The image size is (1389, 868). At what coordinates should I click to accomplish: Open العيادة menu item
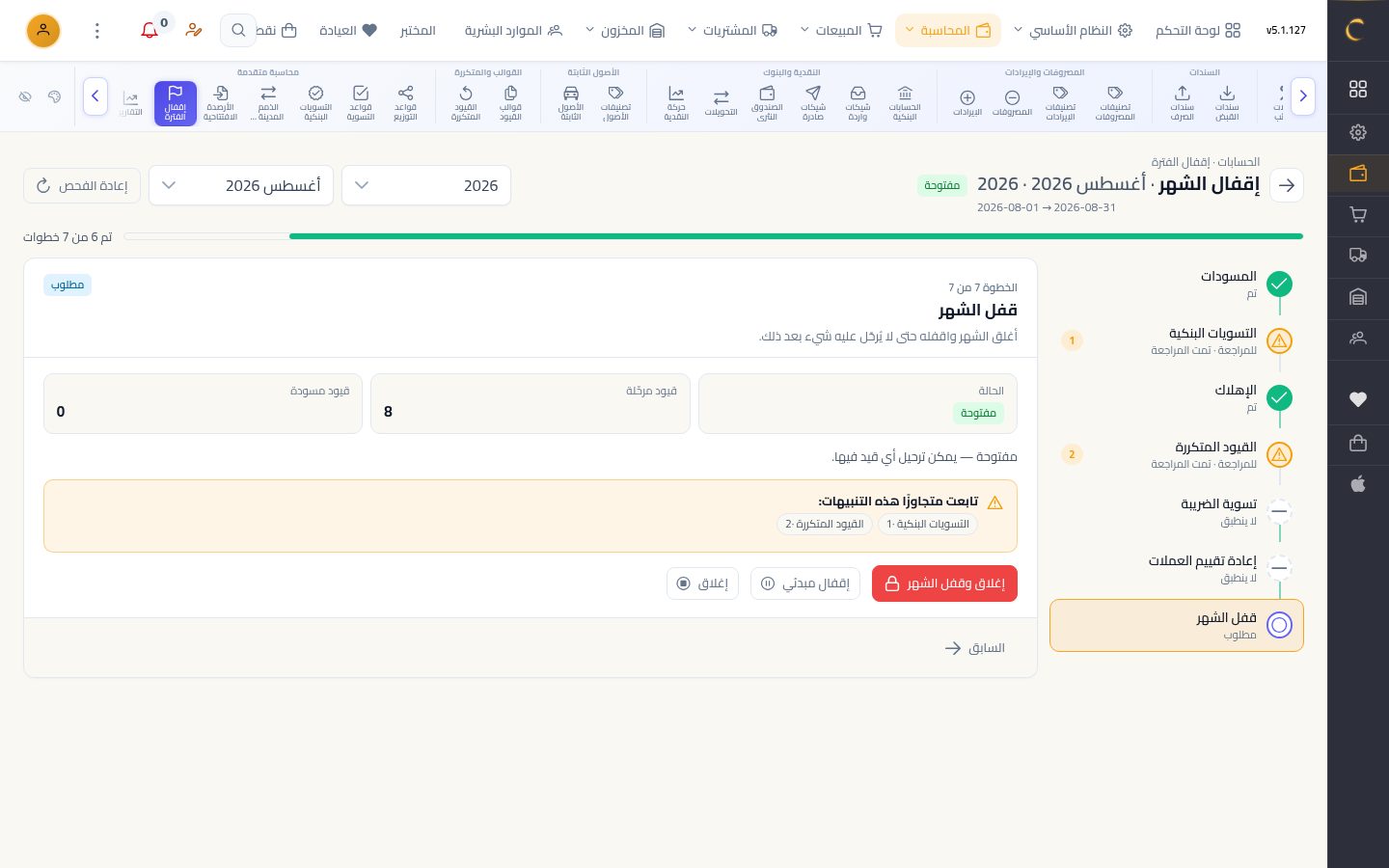coord(347,31)
